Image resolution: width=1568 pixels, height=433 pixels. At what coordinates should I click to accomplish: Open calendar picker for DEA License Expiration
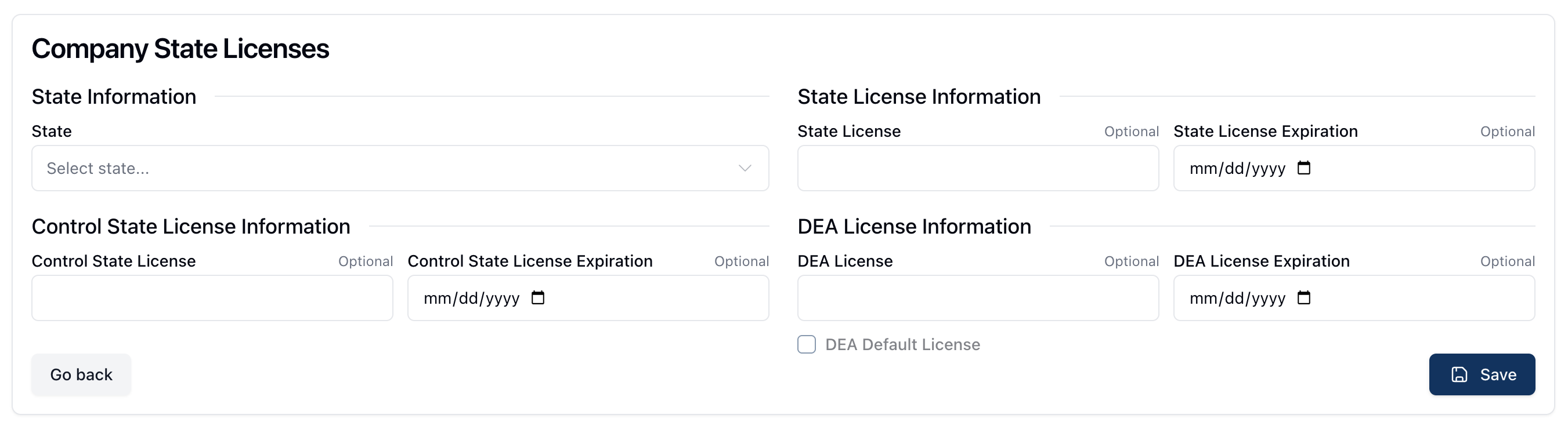(1303, 298)
